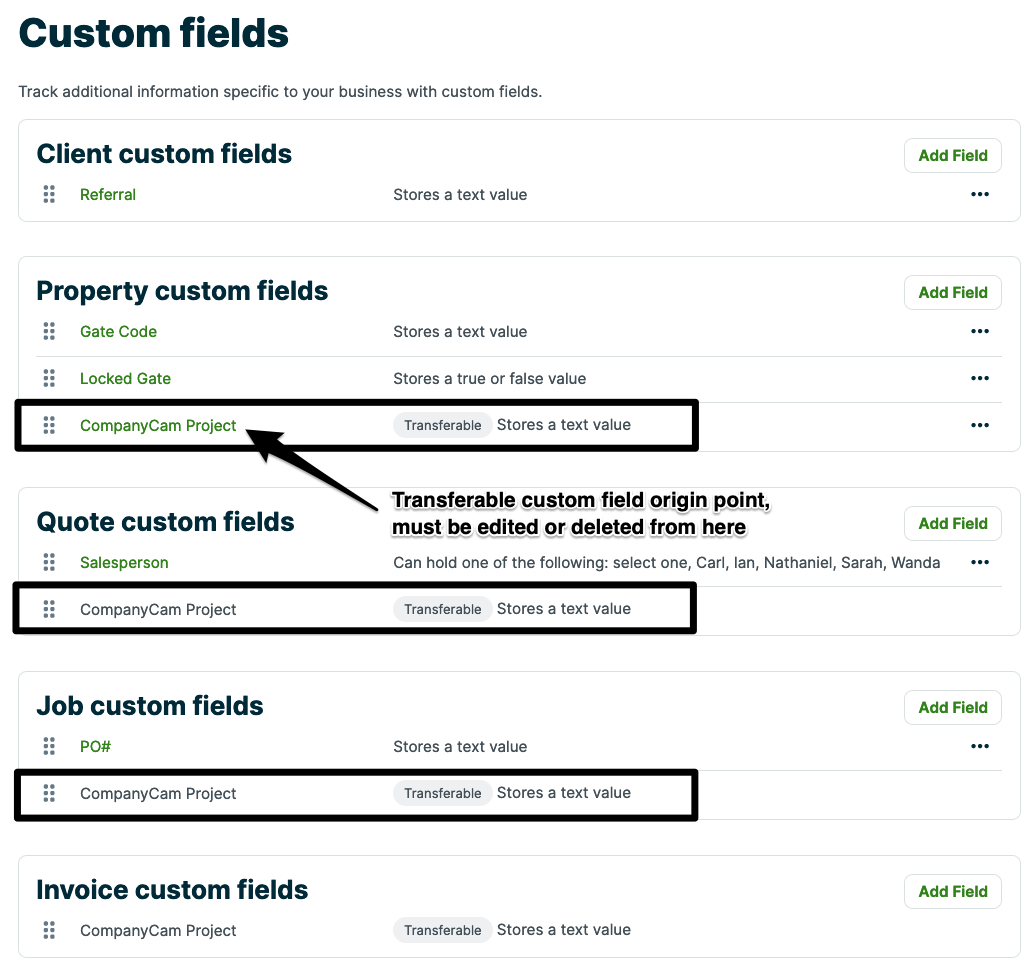Open more options menu for PO#

coord(979,747)
